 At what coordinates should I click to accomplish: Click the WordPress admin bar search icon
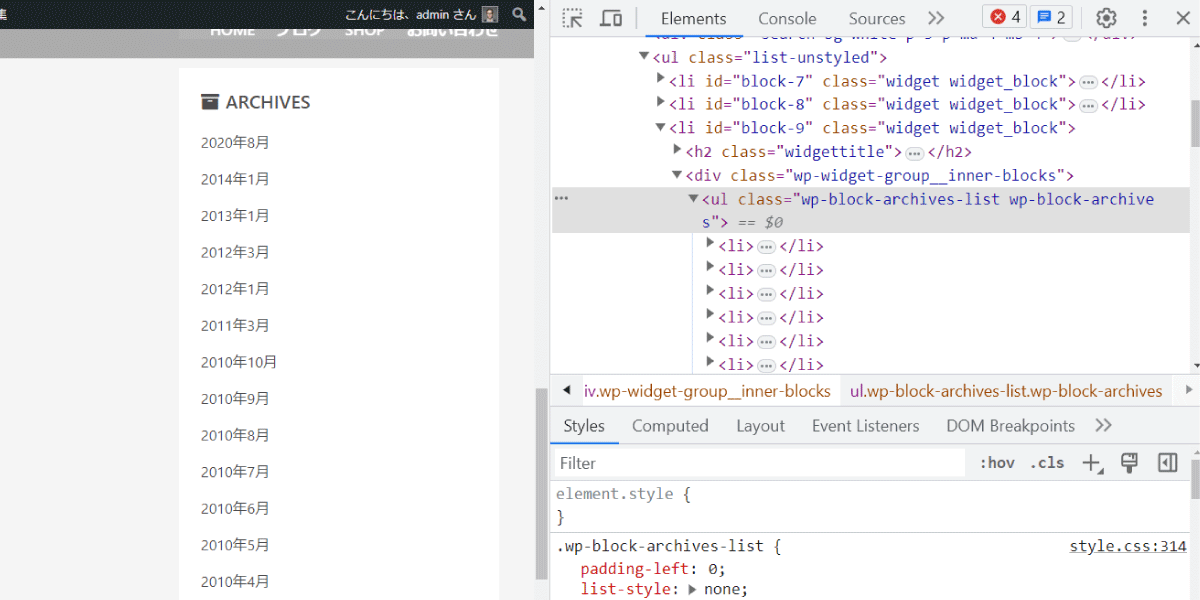point(518,14)
